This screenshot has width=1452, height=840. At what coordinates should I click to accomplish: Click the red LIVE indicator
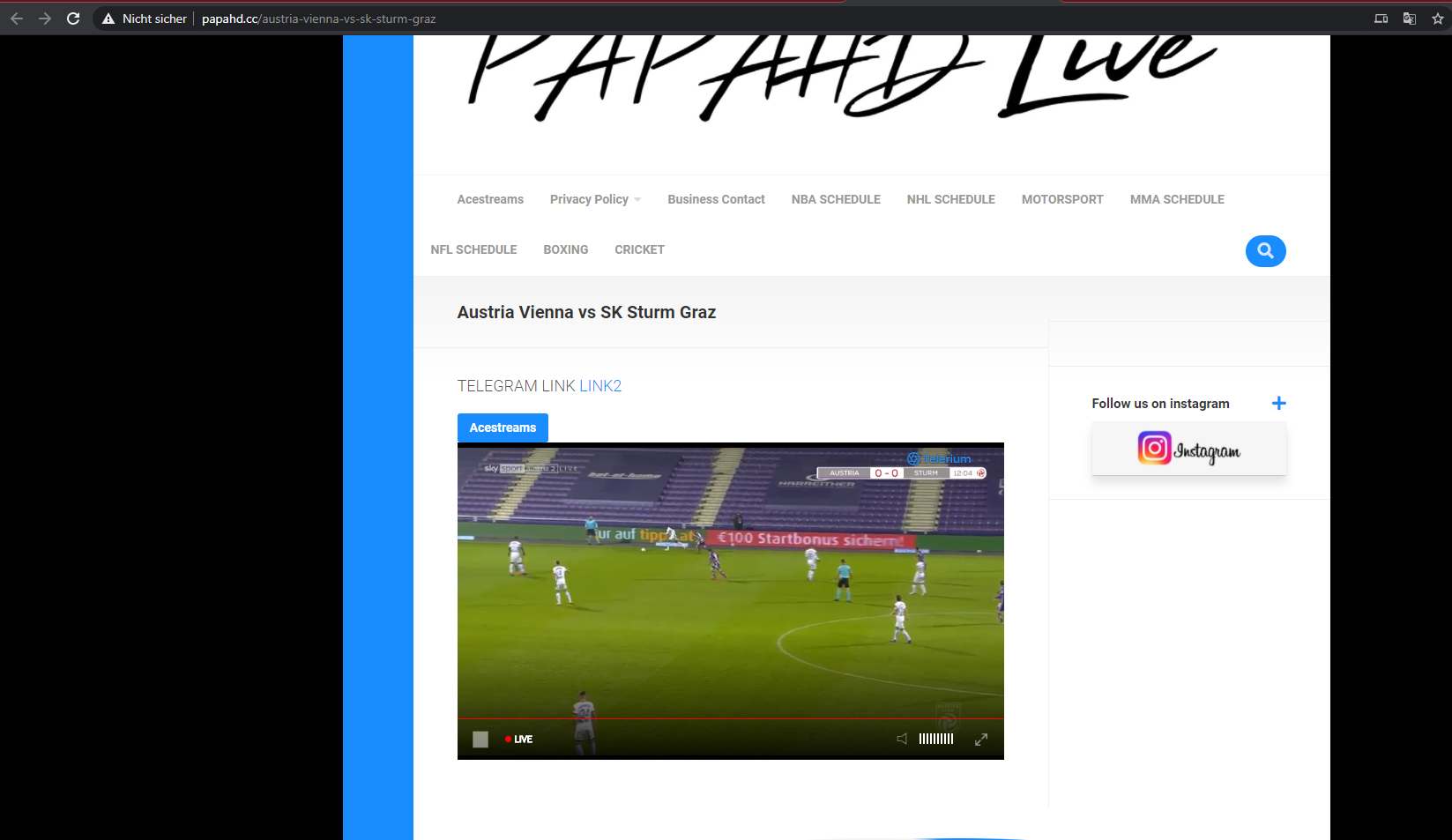point(519,740)
